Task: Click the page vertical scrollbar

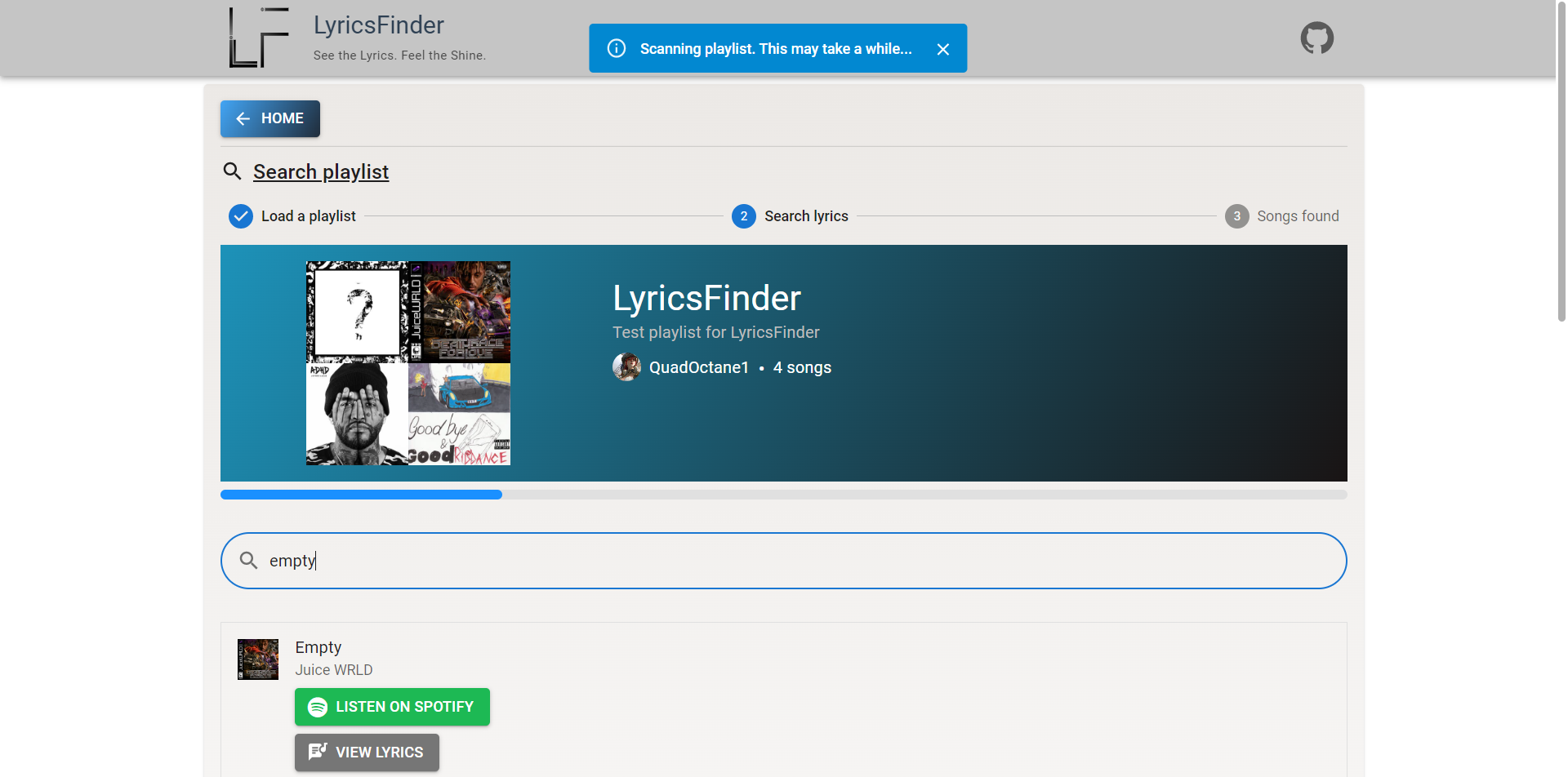Action: pos(1561,163)
